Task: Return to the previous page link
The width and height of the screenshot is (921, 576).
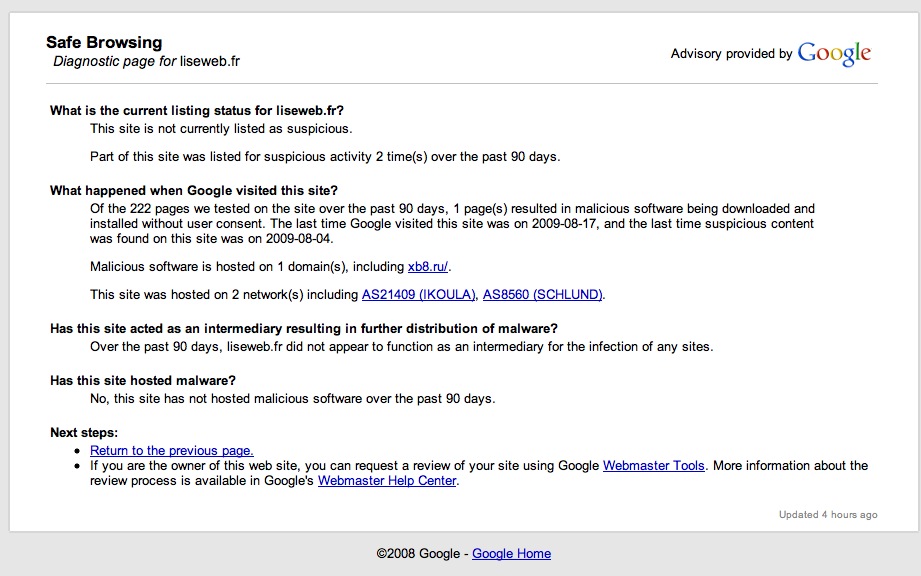Action: 171,451
